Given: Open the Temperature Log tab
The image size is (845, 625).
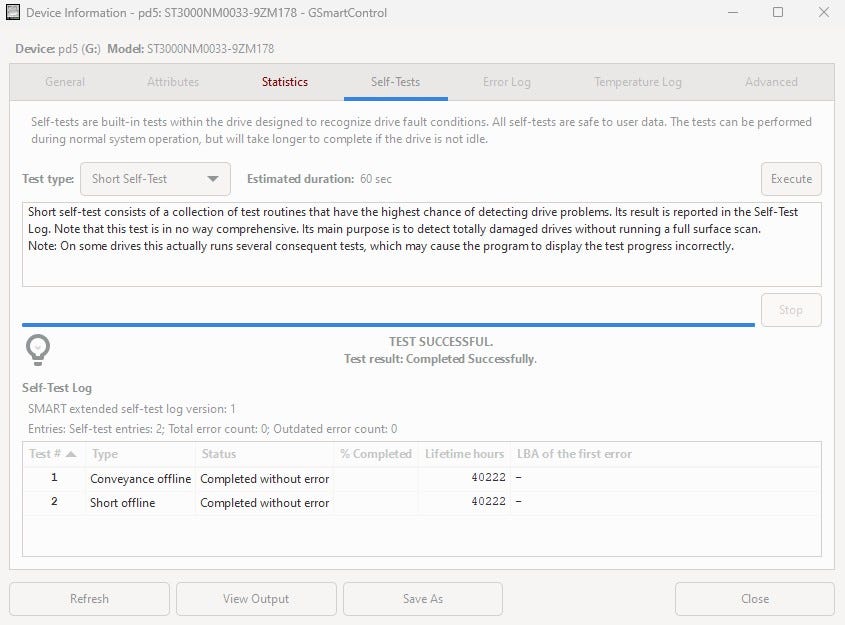Looking at the screenshot, I should [x=638, y=82].
